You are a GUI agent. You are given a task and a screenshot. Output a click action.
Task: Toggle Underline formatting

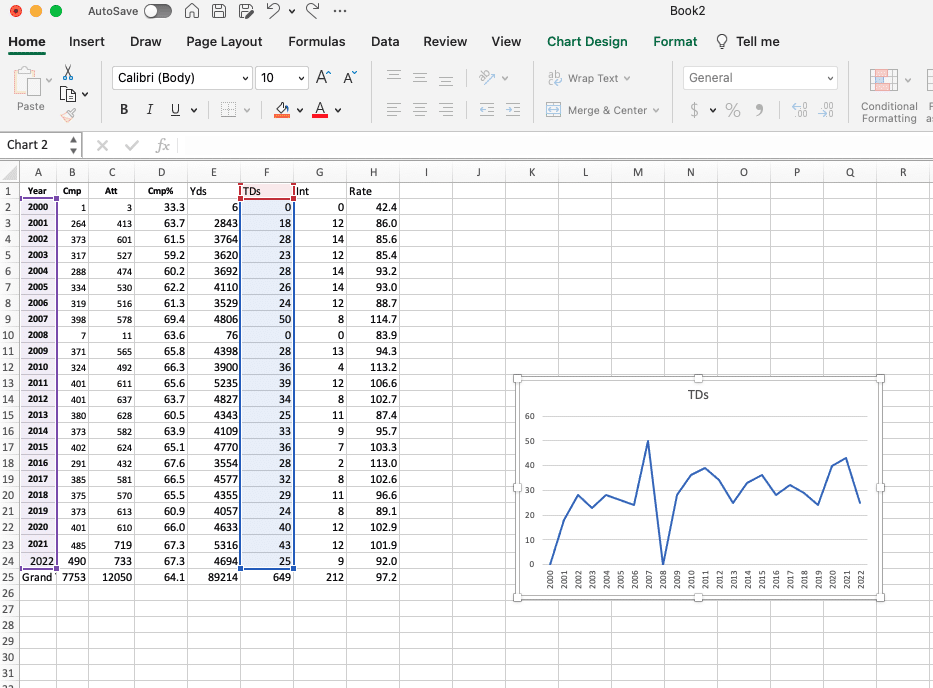[175, 110]
